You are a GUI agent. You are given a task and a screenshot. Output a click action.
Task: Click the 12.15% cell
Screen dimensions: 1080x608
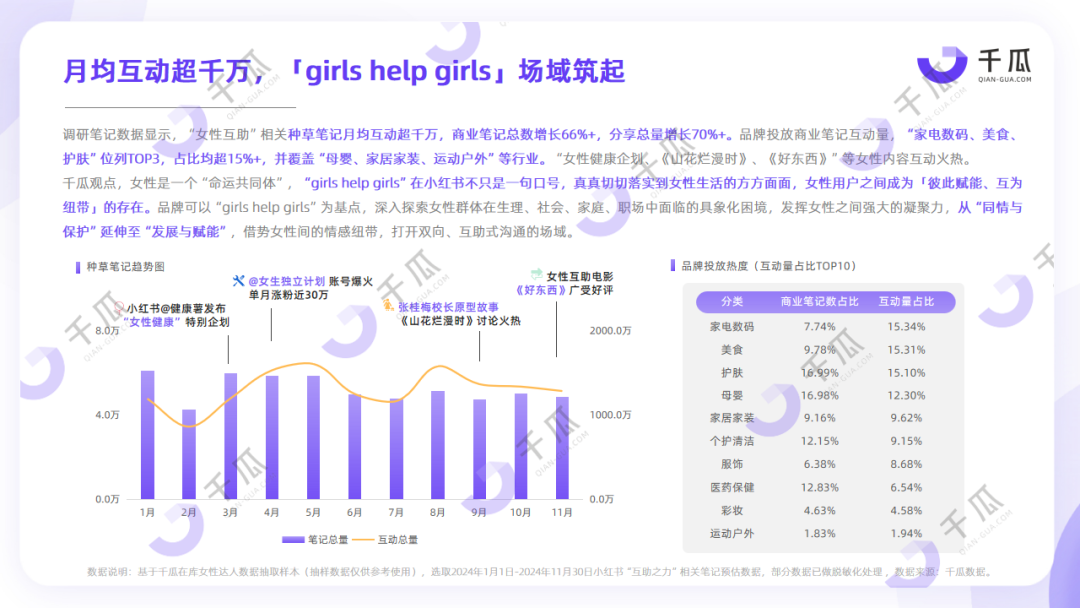819,441
